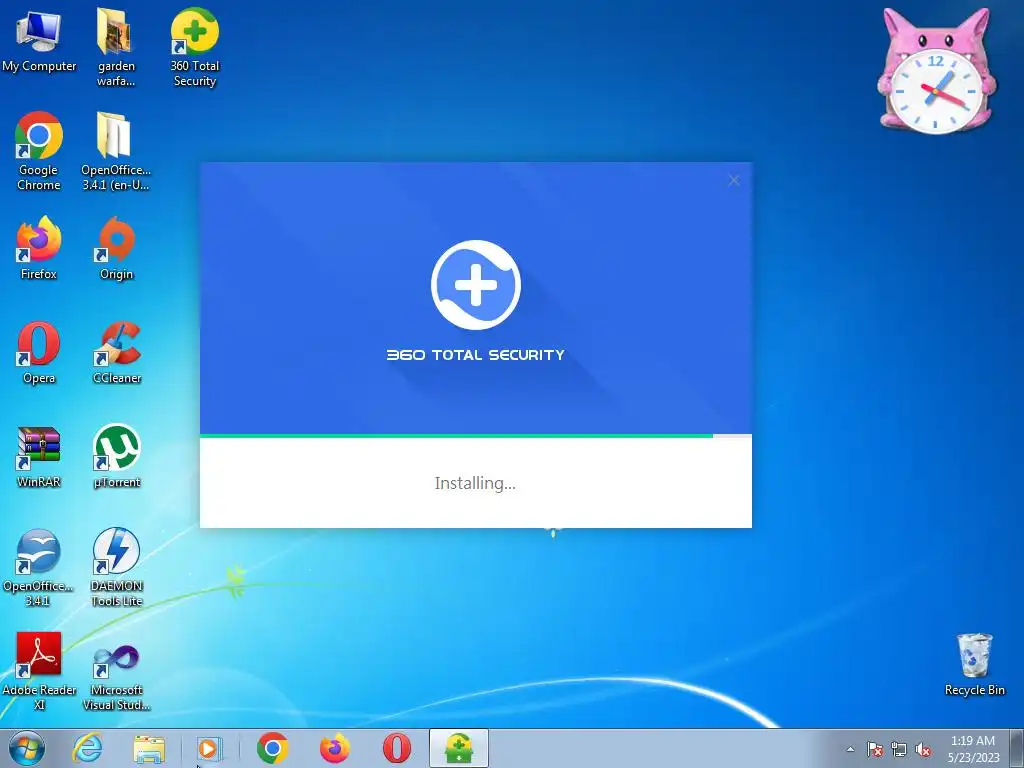
Task: Select the Opera desktop shortcut
Action: click(39, 353)
